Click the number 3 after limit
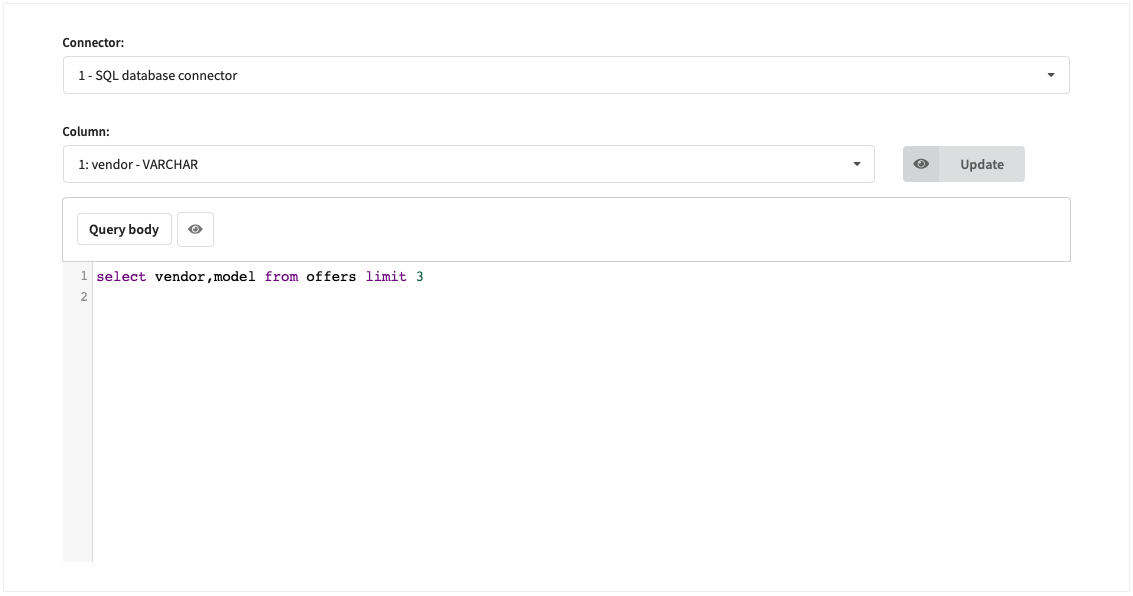Screen dimensions: 1133x596 [420, 276]
